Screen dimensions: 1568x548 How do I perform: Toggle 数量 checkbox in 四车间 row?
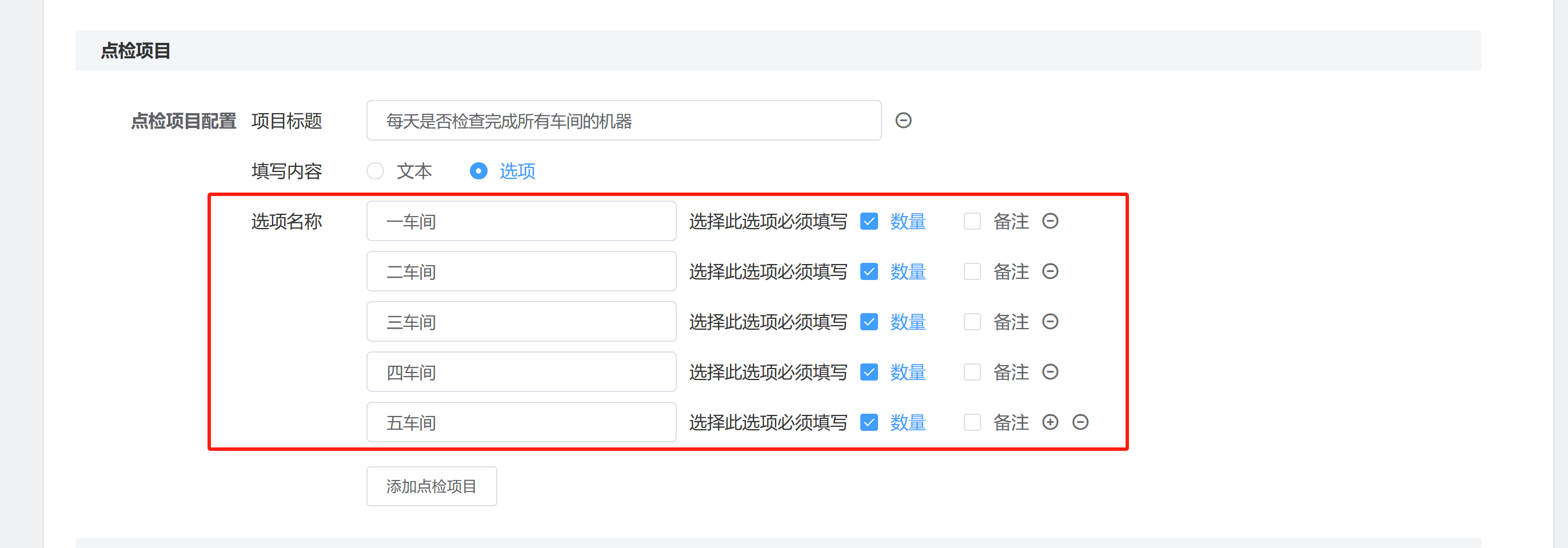click(x=869, y=371)
